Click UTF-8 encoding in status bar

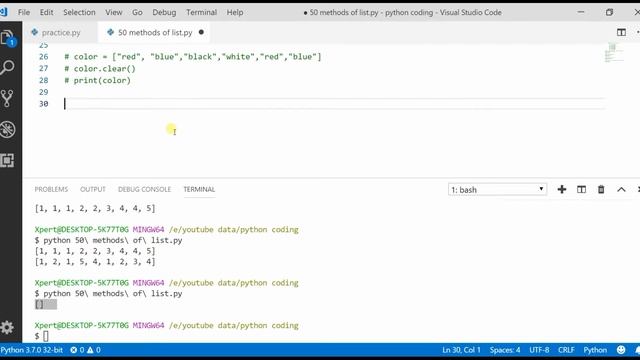coord(539,350)
